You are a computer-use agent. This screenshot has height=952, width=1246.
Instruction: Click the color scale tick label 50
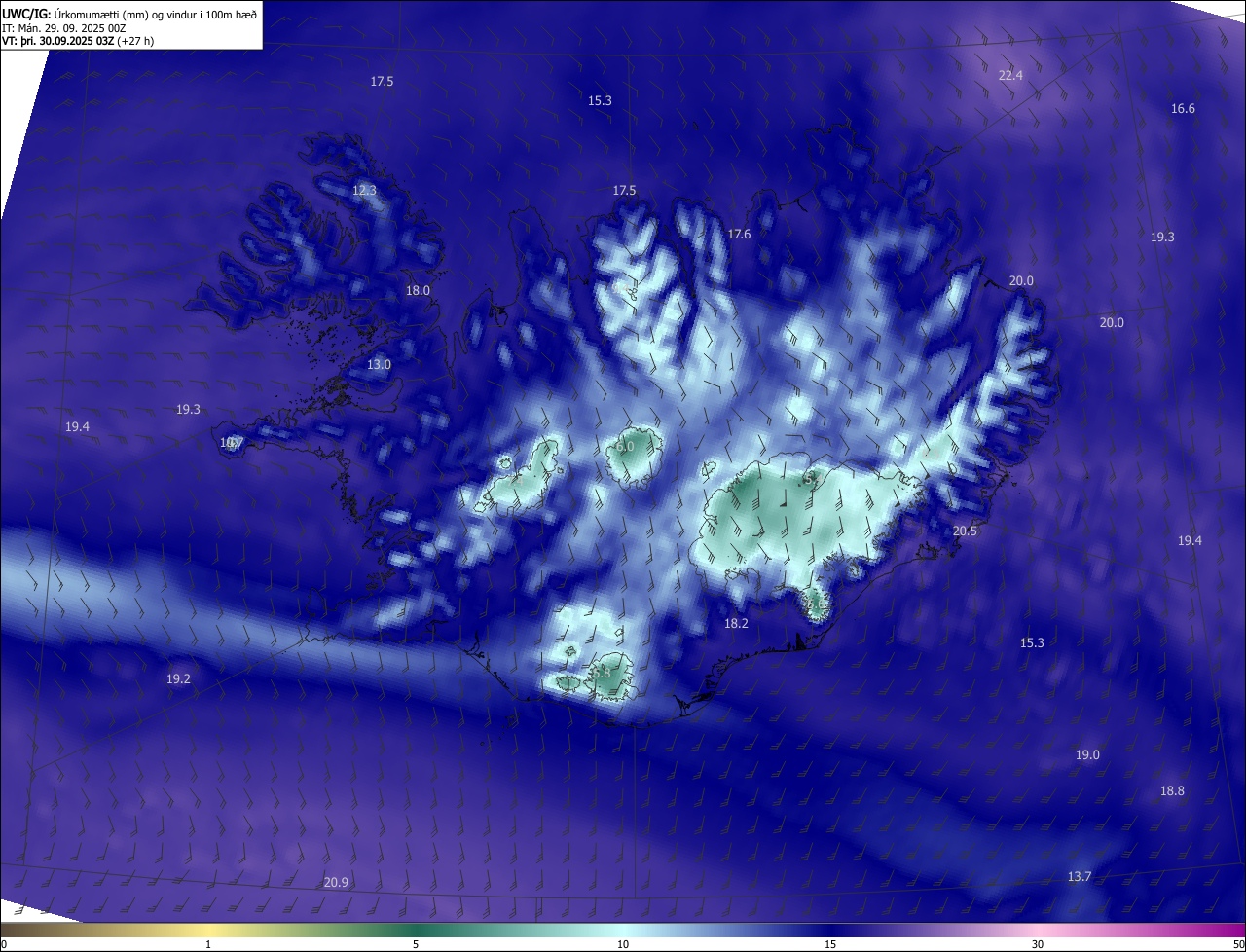pyautogui.click(x=1238, y=945)
